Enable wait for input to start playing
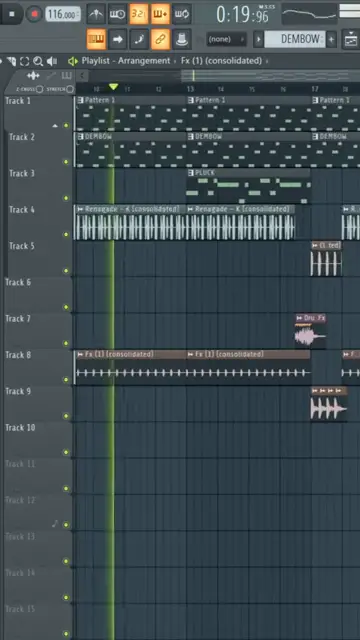The height and width of the screenshot is (640, 360). click(117, 14)
